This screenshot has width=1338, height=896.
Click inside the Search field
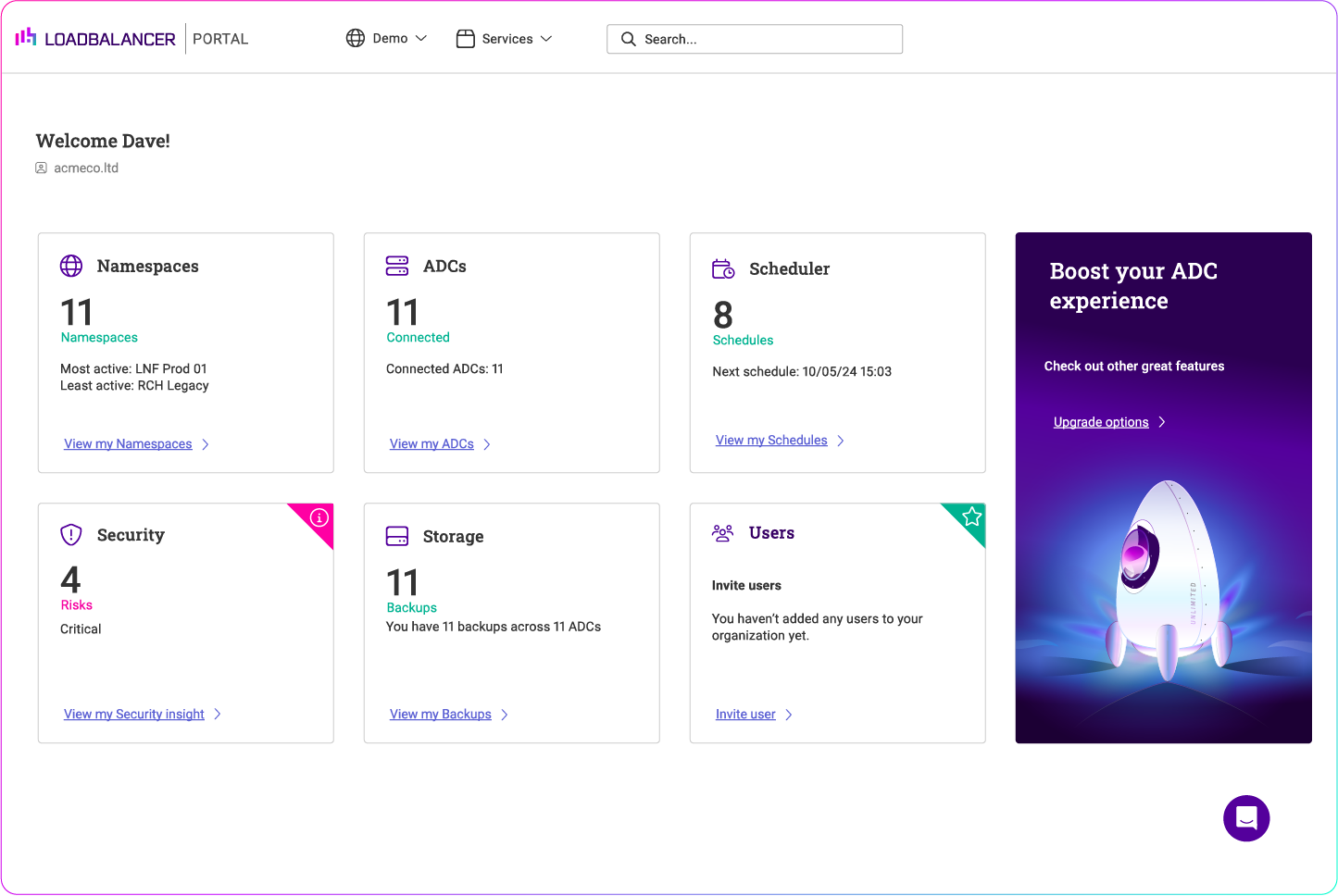pos(755,39)
